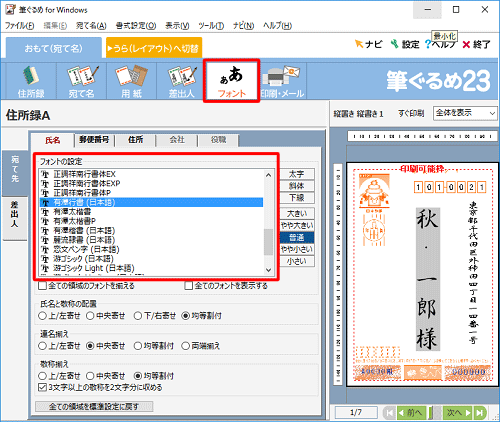Click the 1/7 record number field
This screenshot has width=500, height=422.
pos(356,413)
